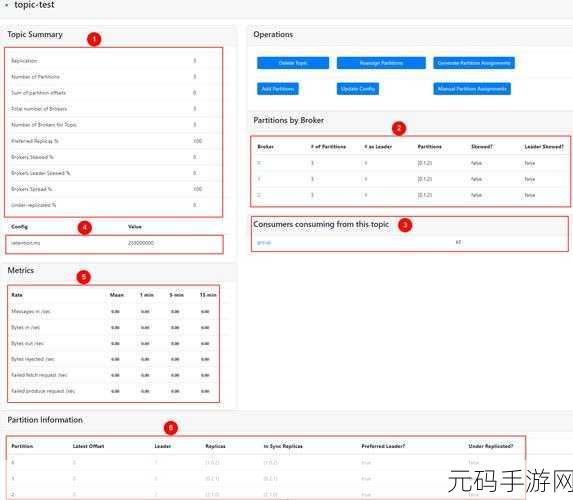Select the retention.ms config value
The width and height of the screenshot is (573, 500).
tap(141, 243)
